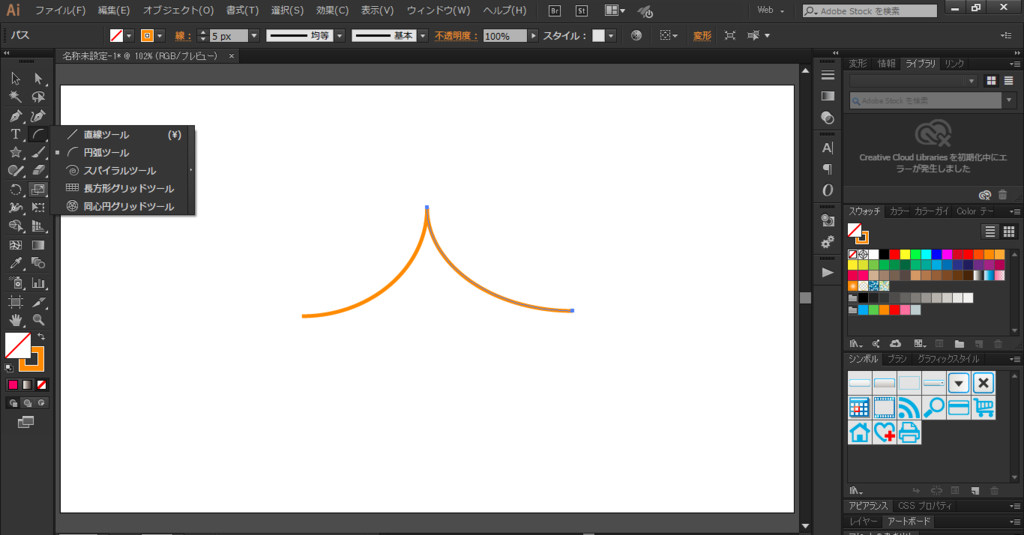Open the Web workspace switcher
This screenshot has height=535, width=1024.
point(771,10)
